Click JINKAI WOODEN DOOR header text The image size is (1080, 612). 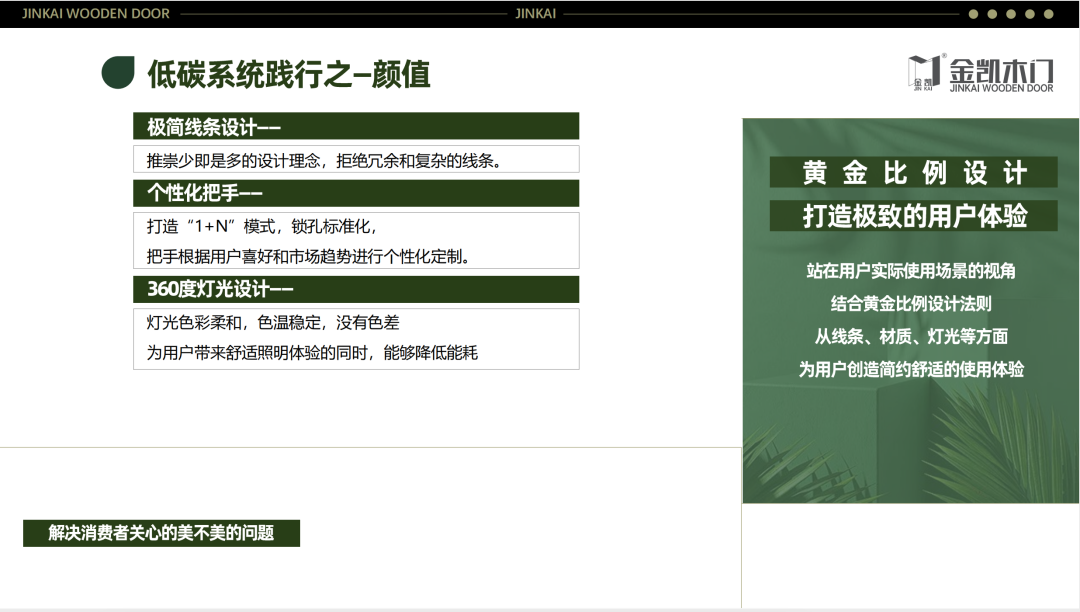96,14
